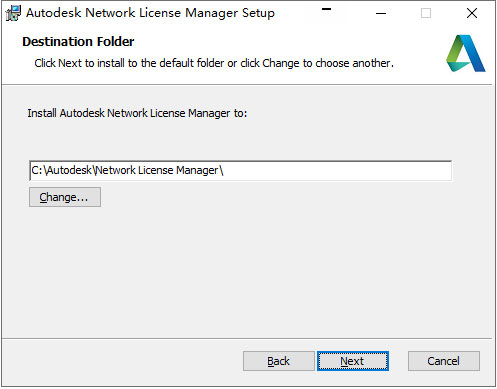Focus the destination folder path field
This screenshot has width=497, height=389.
point(241,171)
